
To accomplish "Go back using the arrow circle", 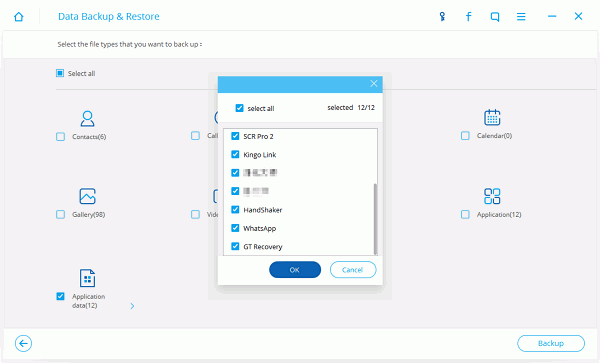I will click(x=23, y=343).
